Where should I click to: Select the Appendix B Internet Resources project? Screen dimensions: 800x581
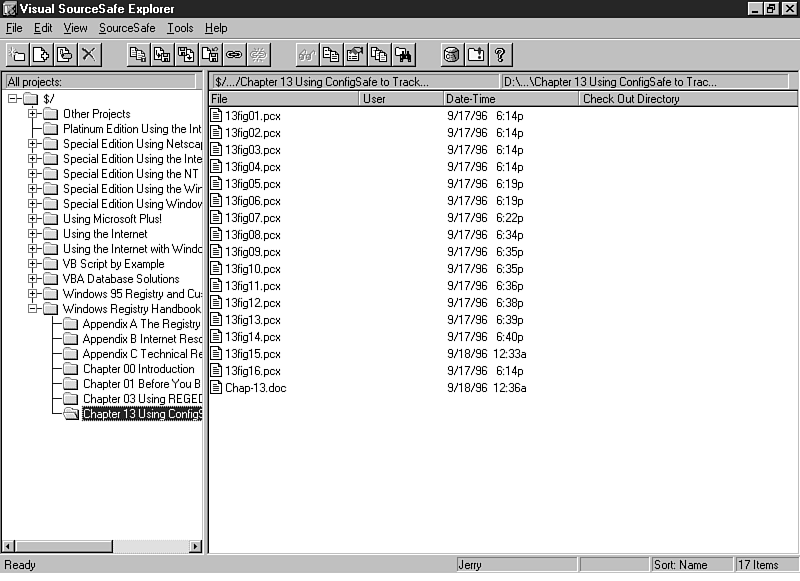coord(142,339)
